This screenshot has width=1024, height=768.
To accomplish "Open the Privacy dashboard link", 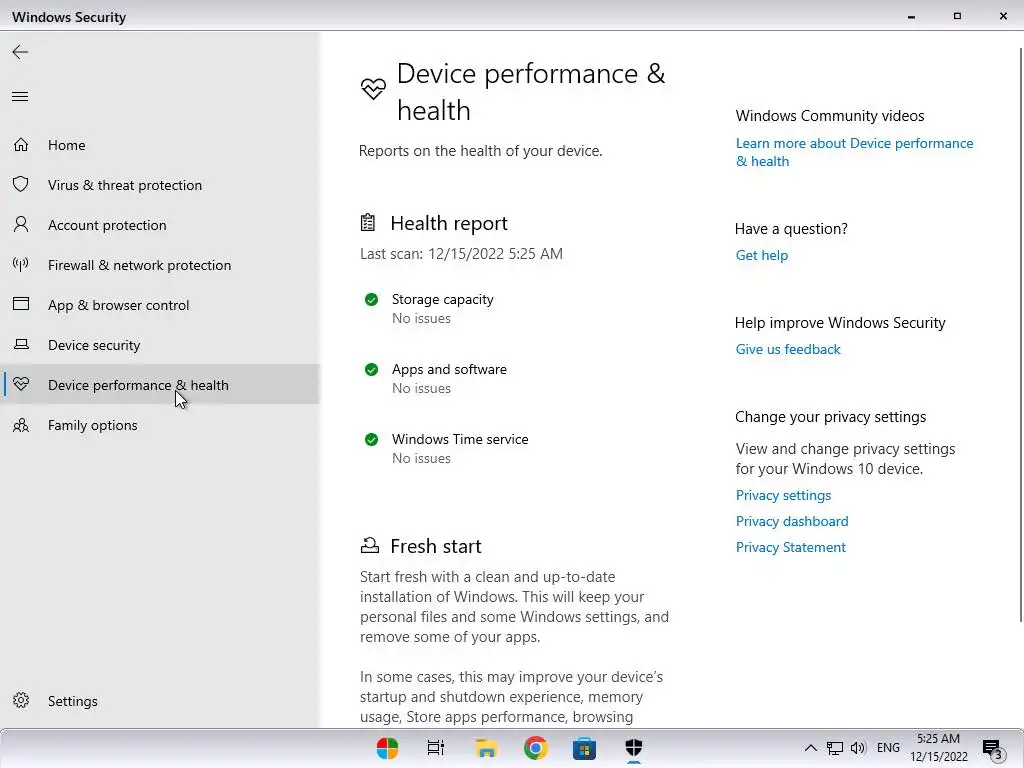I will coord(792,521).
